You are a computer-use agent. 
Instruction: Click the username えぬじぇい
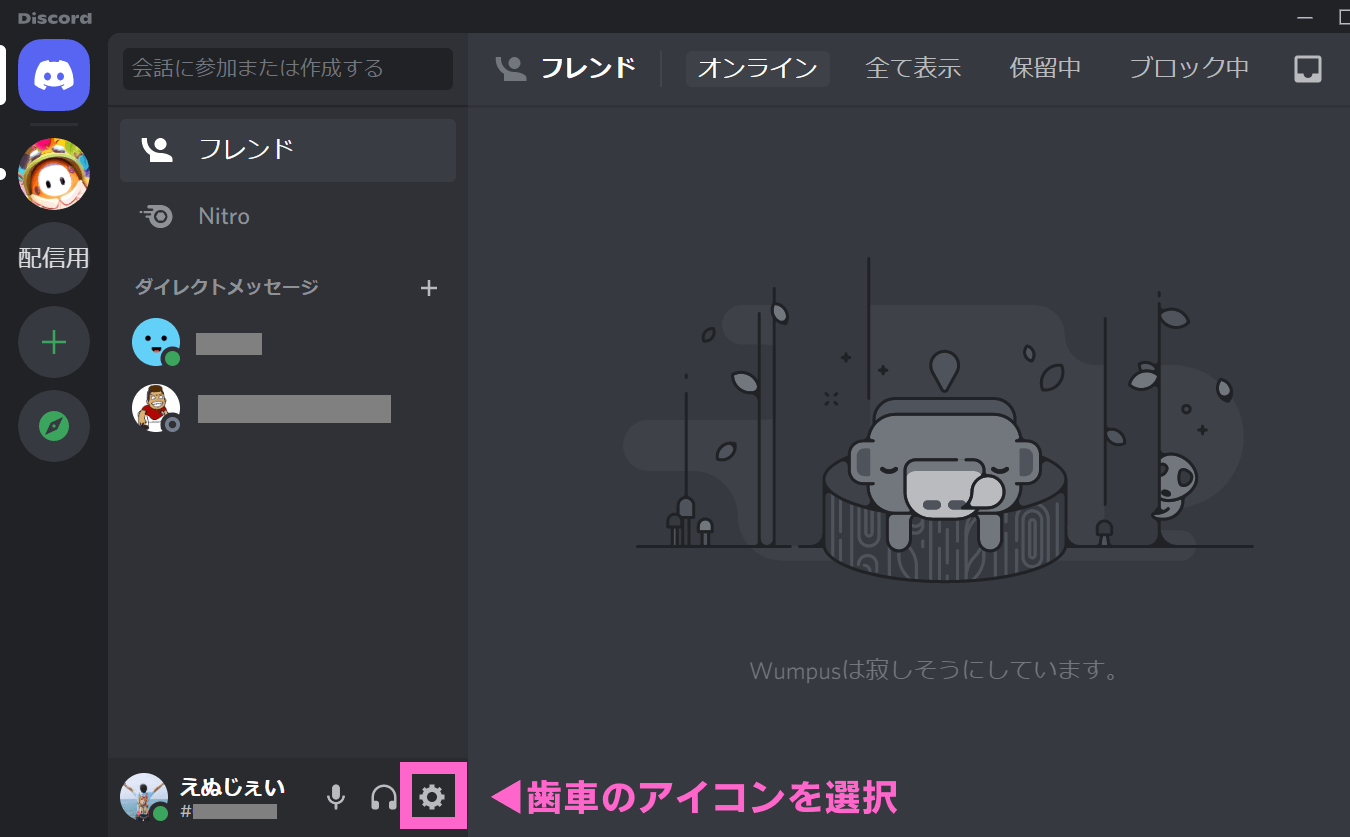tap(232, 787)
